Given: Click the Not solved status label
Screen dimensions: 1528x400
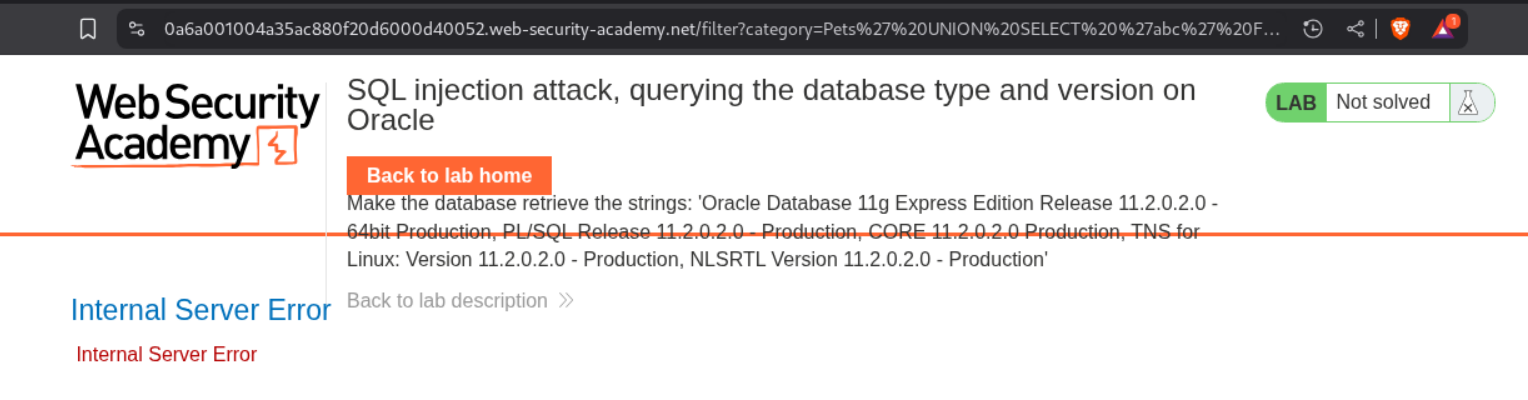Looking at the screenshot, I should coord(1383,102).
